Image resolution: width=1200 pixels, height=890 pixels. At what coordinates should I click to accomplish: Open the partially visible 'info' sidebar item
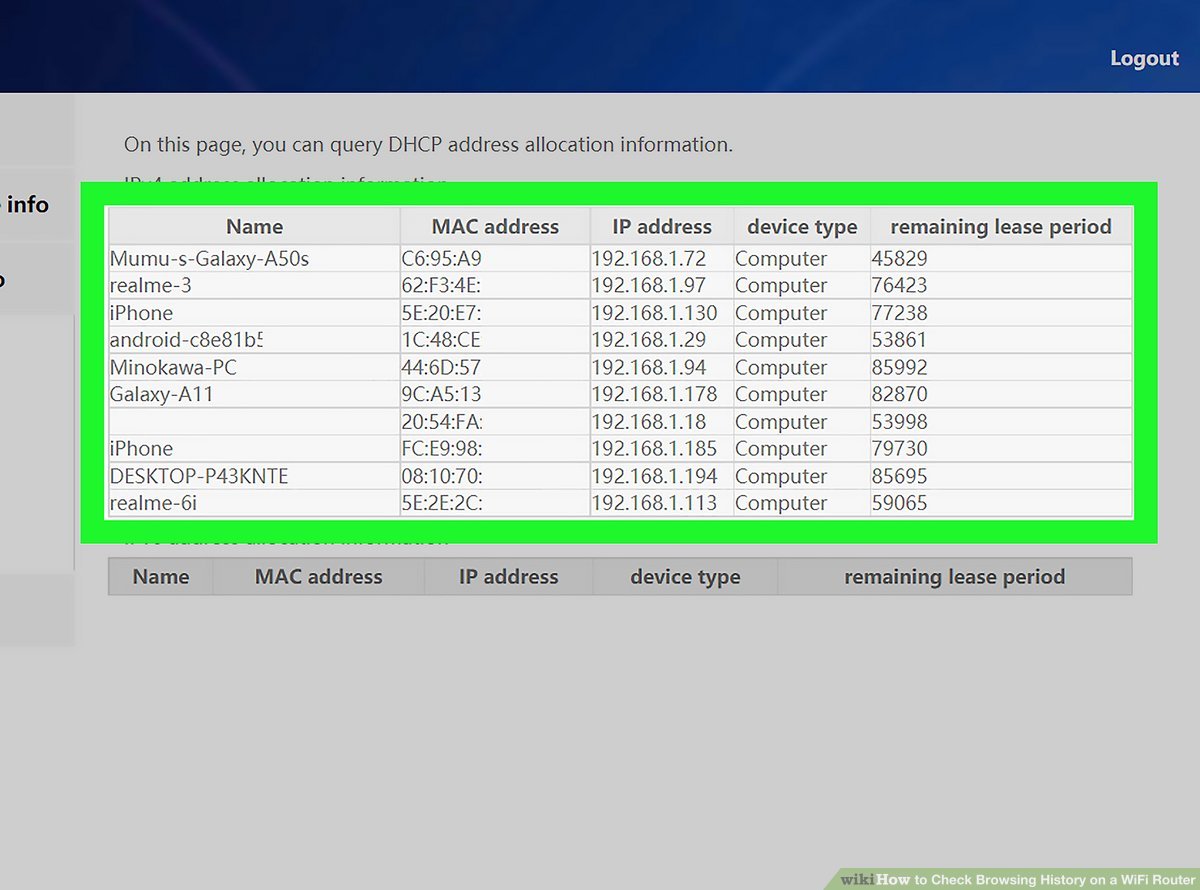point(27,205)
